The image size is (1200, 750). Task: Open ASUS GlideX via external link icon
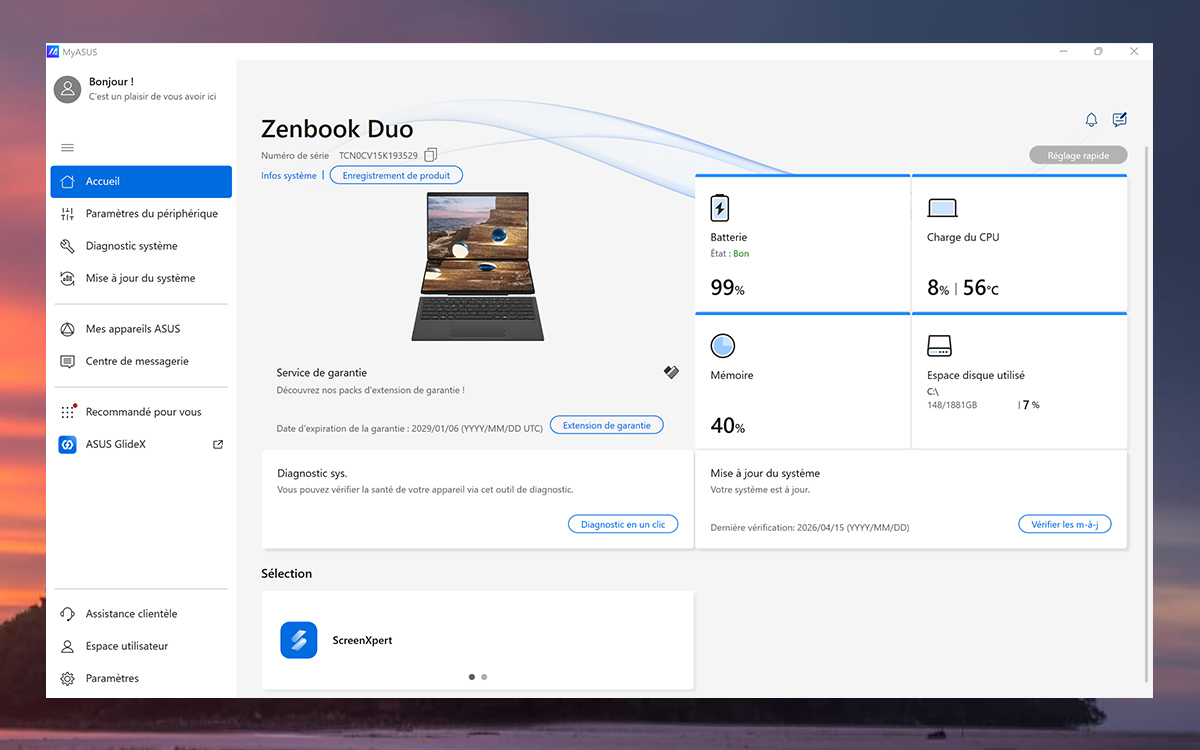point(217,444)
